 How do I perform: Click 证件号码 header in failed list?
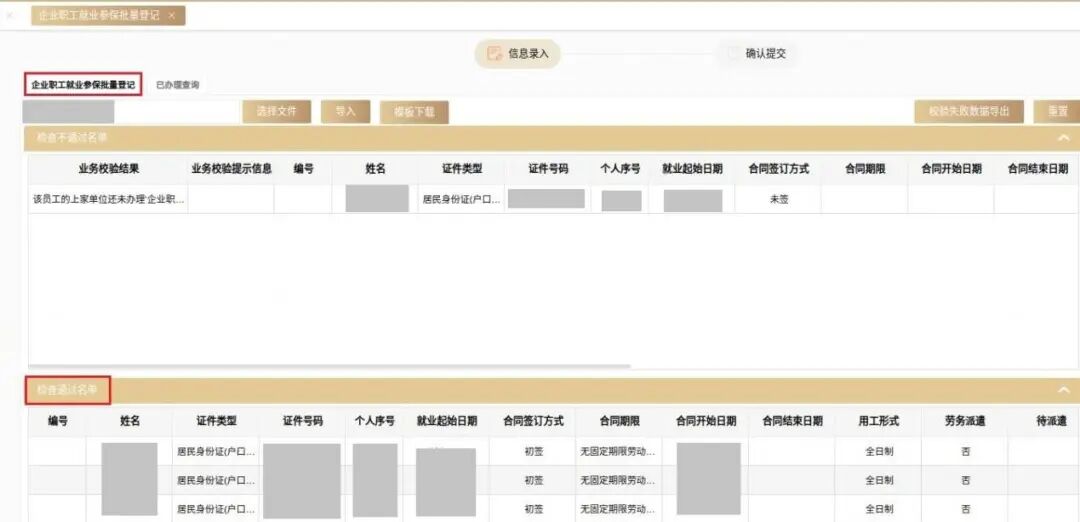(x=548, y=169)
